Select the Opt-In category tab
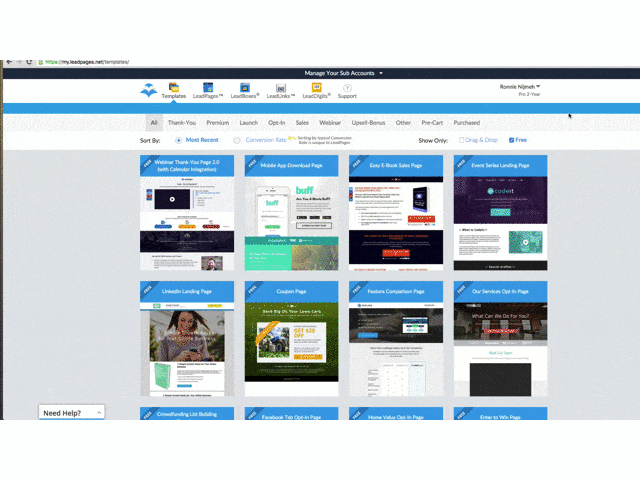640x480 pixels. [x=277, y=122]
